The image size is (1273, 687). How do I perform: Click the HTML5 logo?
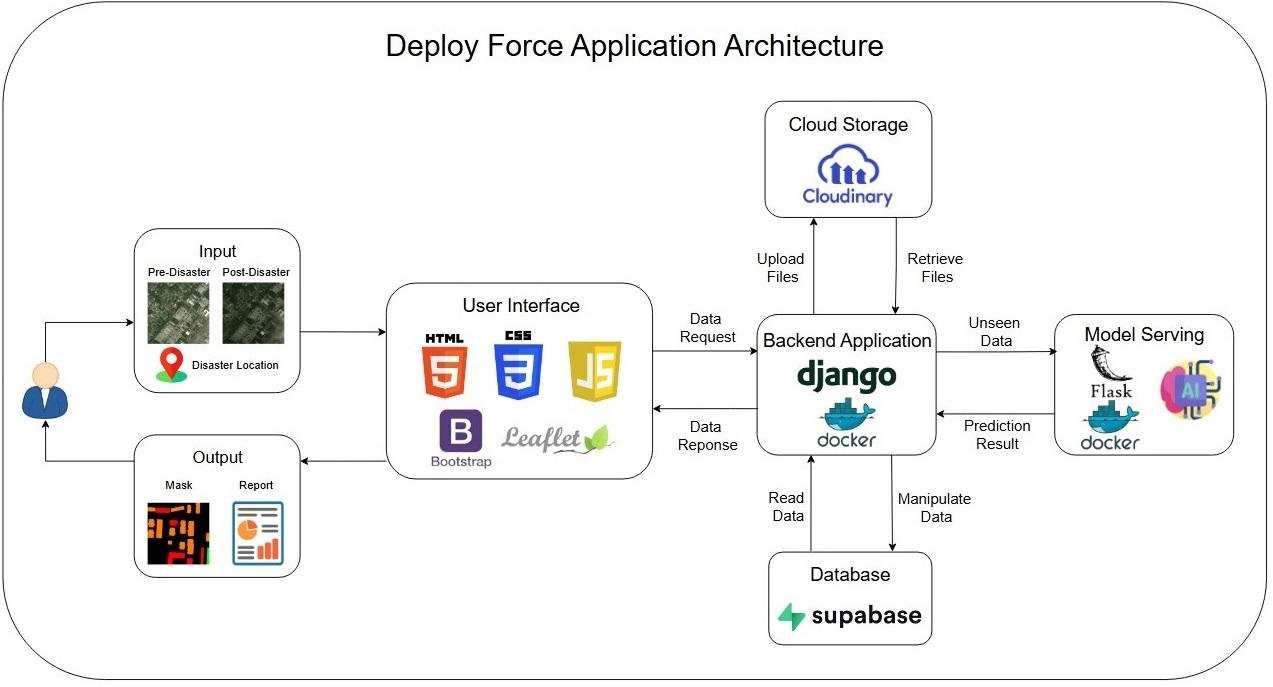pos(445,367)
